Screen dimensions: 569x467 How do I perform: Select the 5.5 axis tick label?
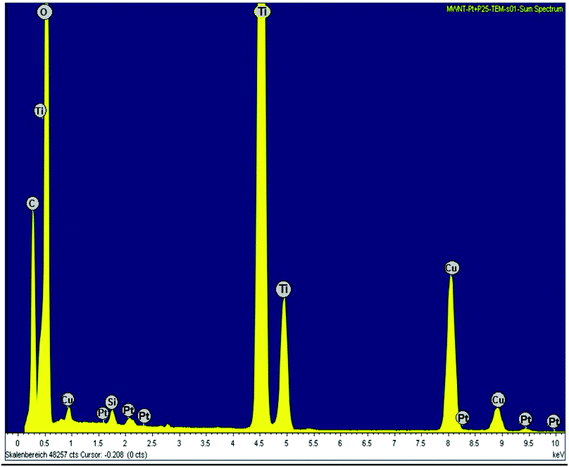point(314,443)
